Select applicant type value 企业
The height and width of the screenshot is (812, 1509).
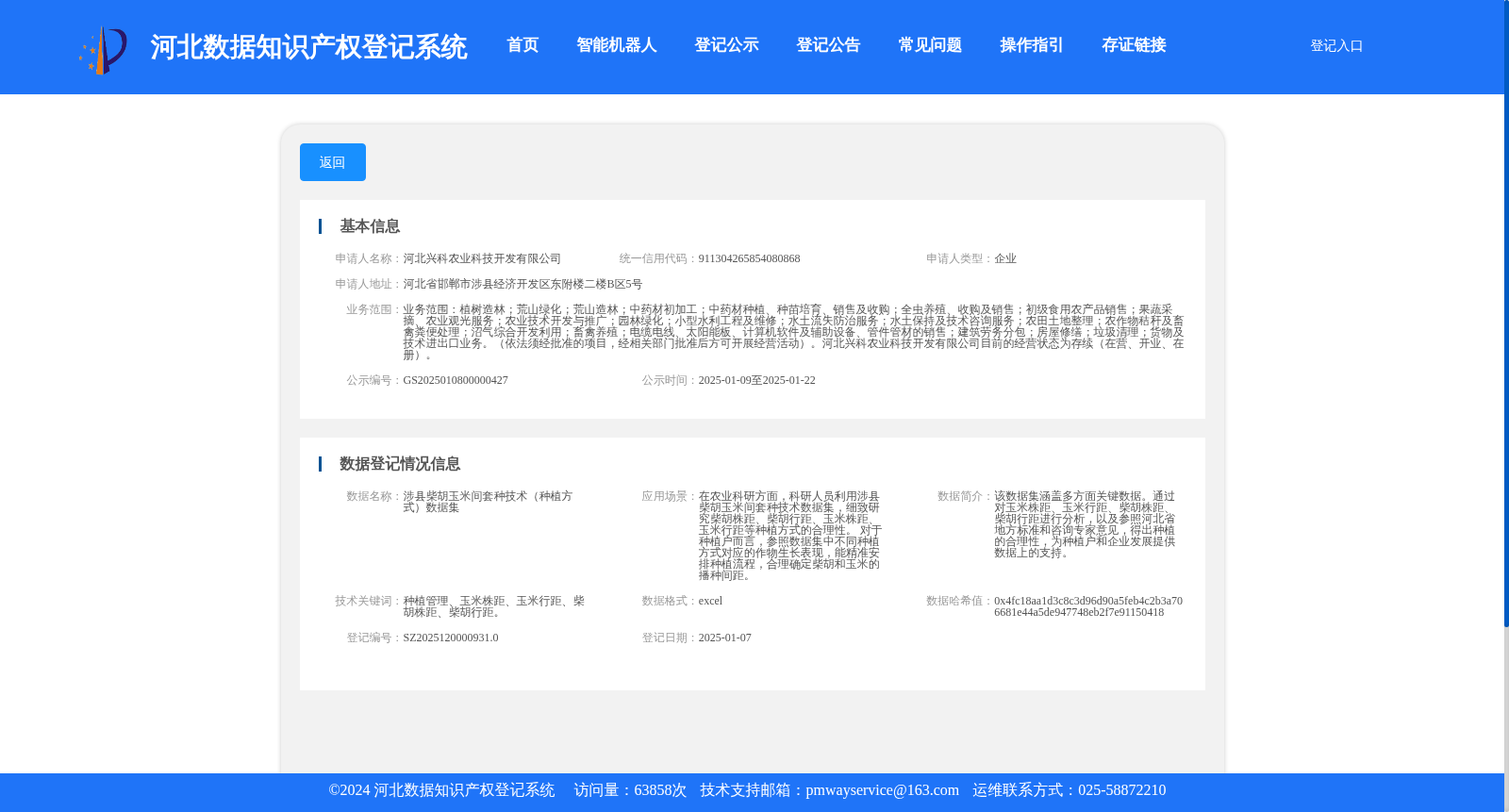point(1005,258)
